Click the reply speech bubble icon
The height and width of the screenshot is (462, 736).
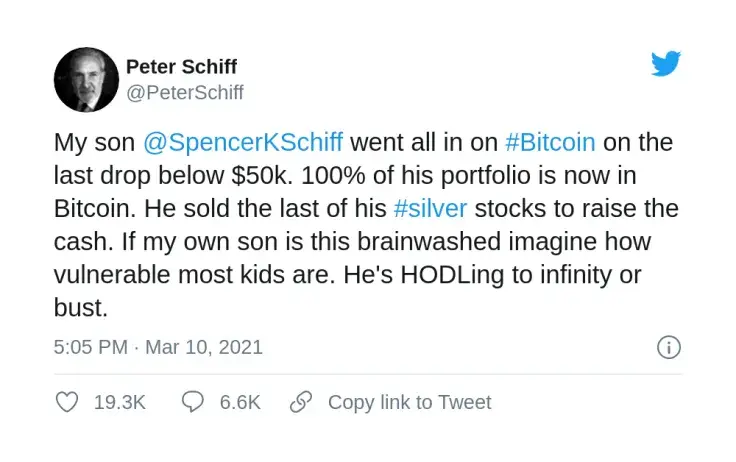pos(193,402)
